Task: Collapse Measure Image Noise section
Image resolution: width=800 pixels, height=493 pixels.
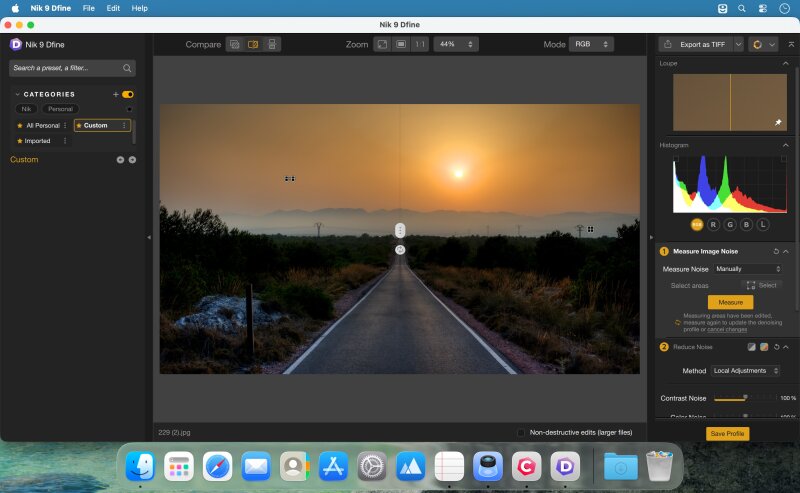Action: [786, 251]
